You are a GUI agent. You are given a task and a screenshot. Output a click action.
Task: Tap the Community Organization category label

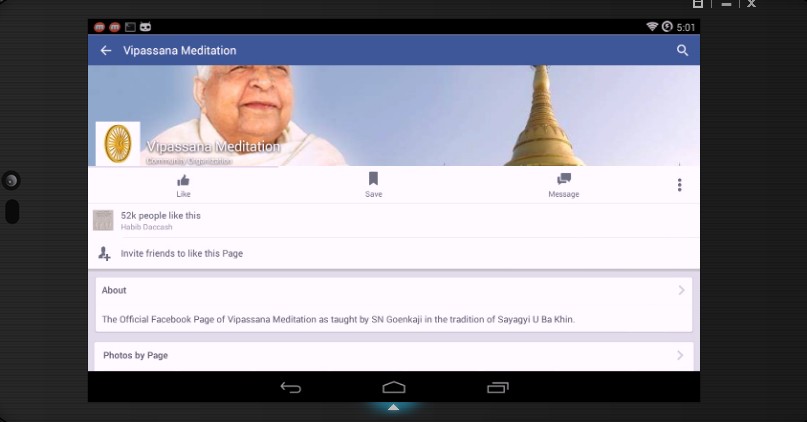click(189, 161)
